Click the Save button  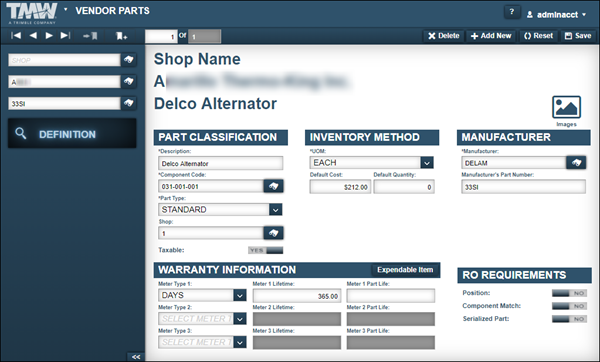coord(578,36)
